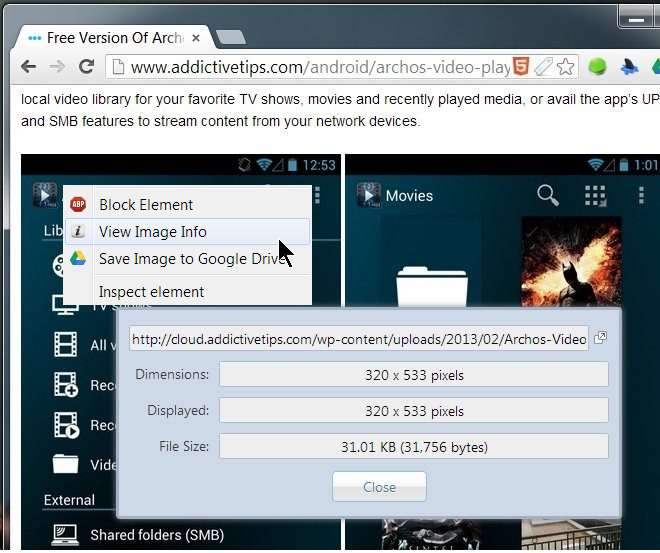Click the Shared folders laptop icon

click(x=65, y=535)
